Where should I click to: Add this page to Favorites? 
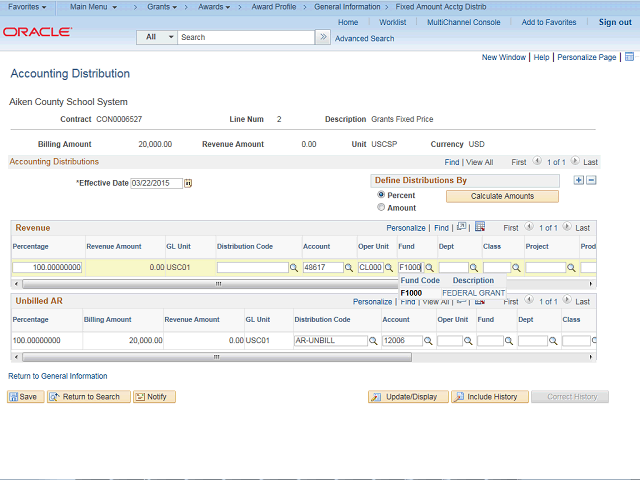click(549, 22)
